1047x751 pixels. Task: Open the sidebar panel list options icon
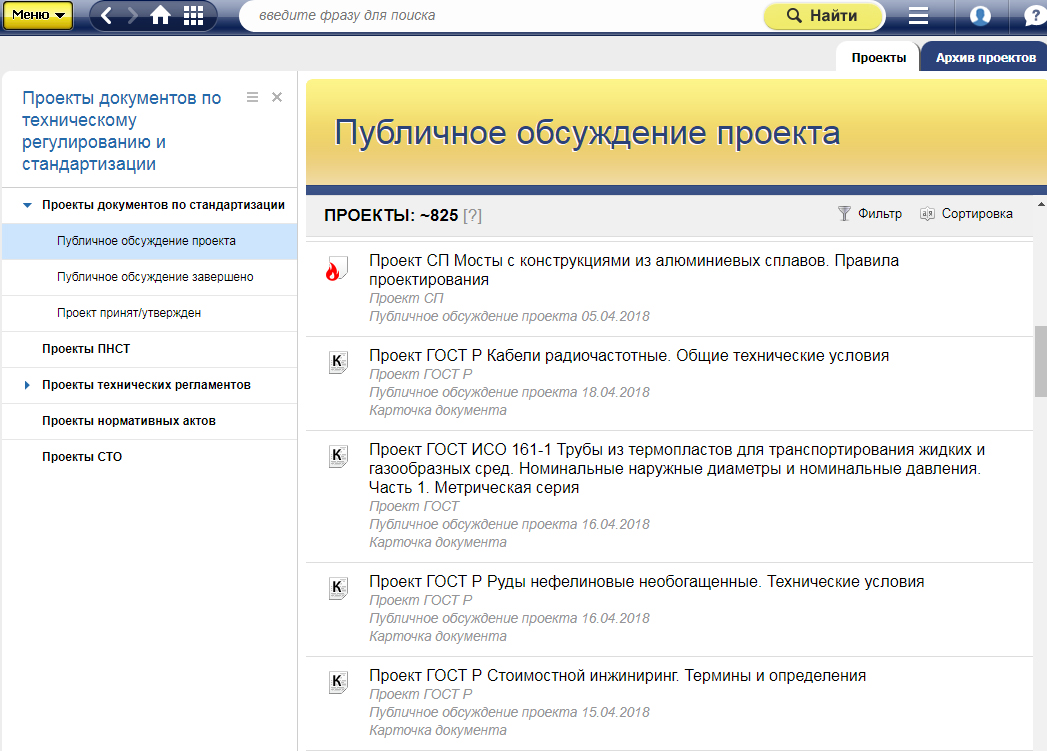[252, 97]
